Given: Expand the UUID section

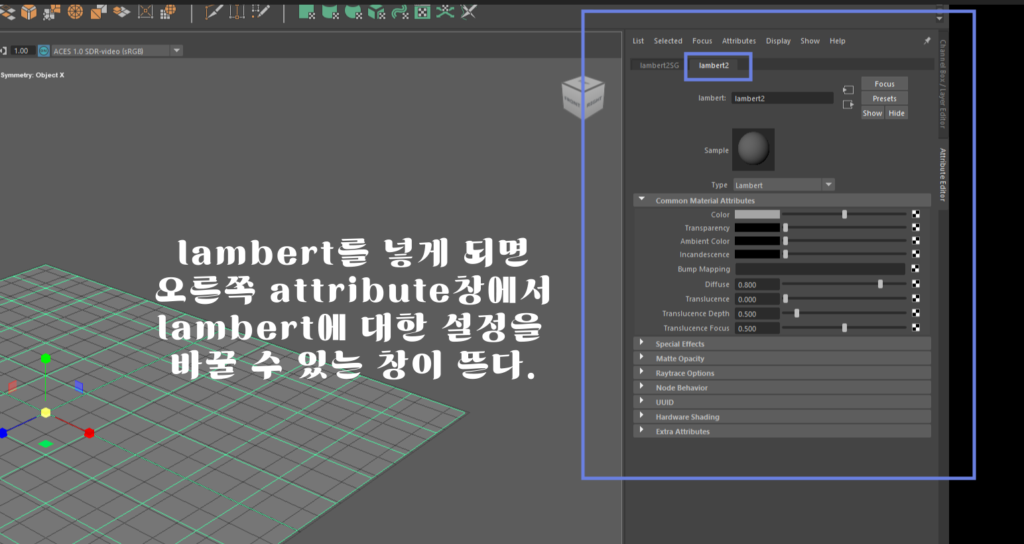Looking at the screenshot, I should [x=782, y=402].
